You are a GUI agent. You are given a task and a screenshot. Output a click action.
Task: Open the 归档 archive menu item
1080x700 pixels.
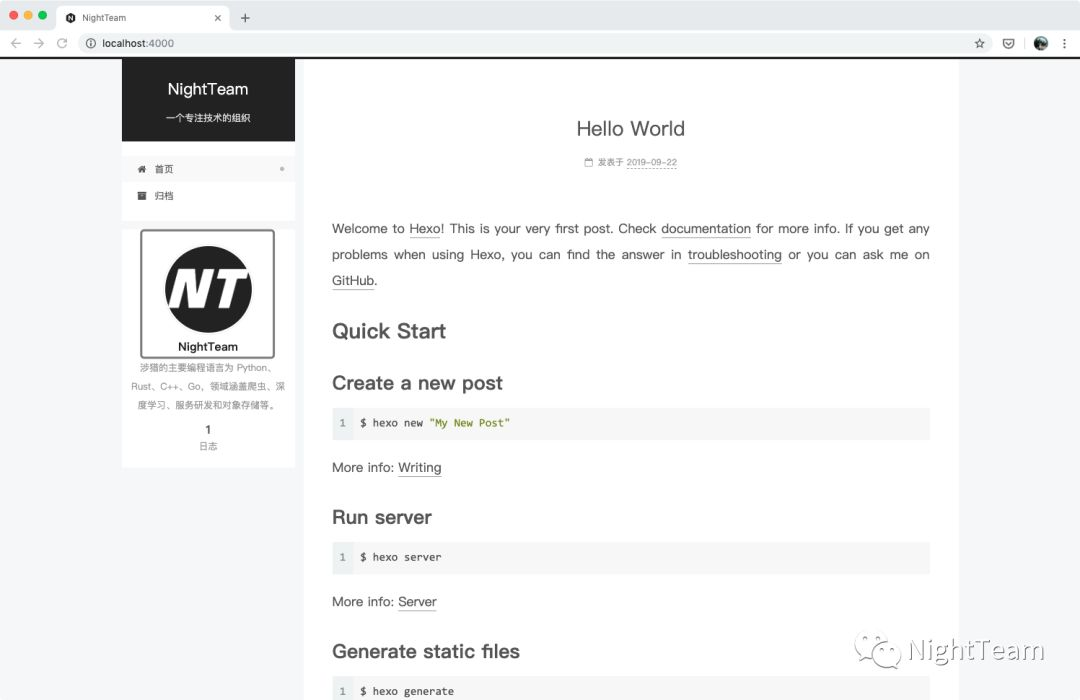[x=208, y=196]
